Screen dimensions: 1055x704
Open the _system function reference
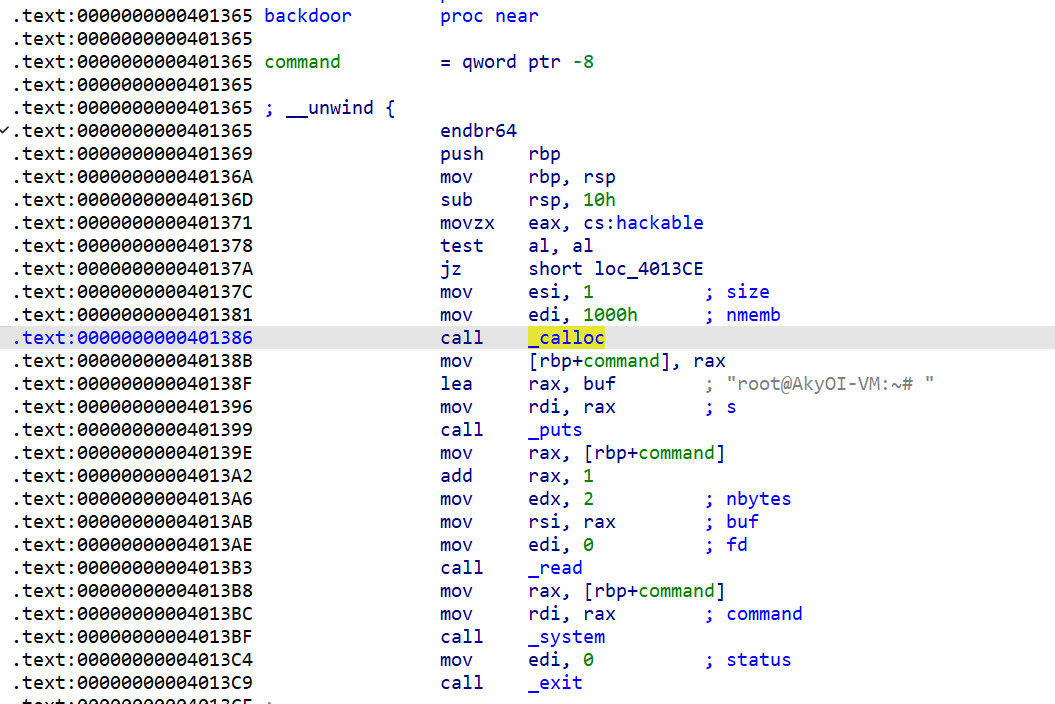tap(566, 637)
